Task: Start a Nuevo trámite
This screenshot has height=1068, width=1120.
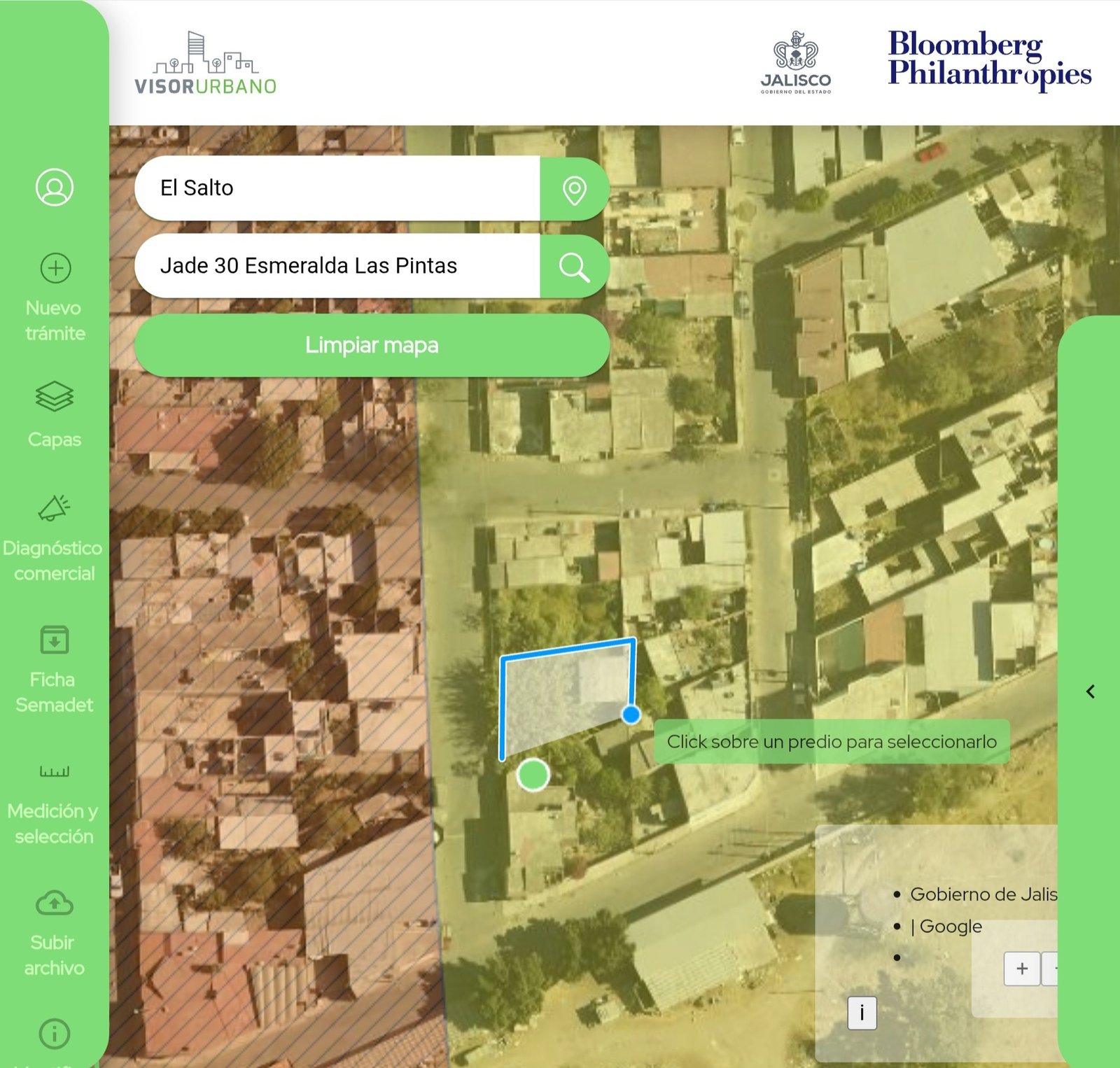Action: [x=55, y=268]
